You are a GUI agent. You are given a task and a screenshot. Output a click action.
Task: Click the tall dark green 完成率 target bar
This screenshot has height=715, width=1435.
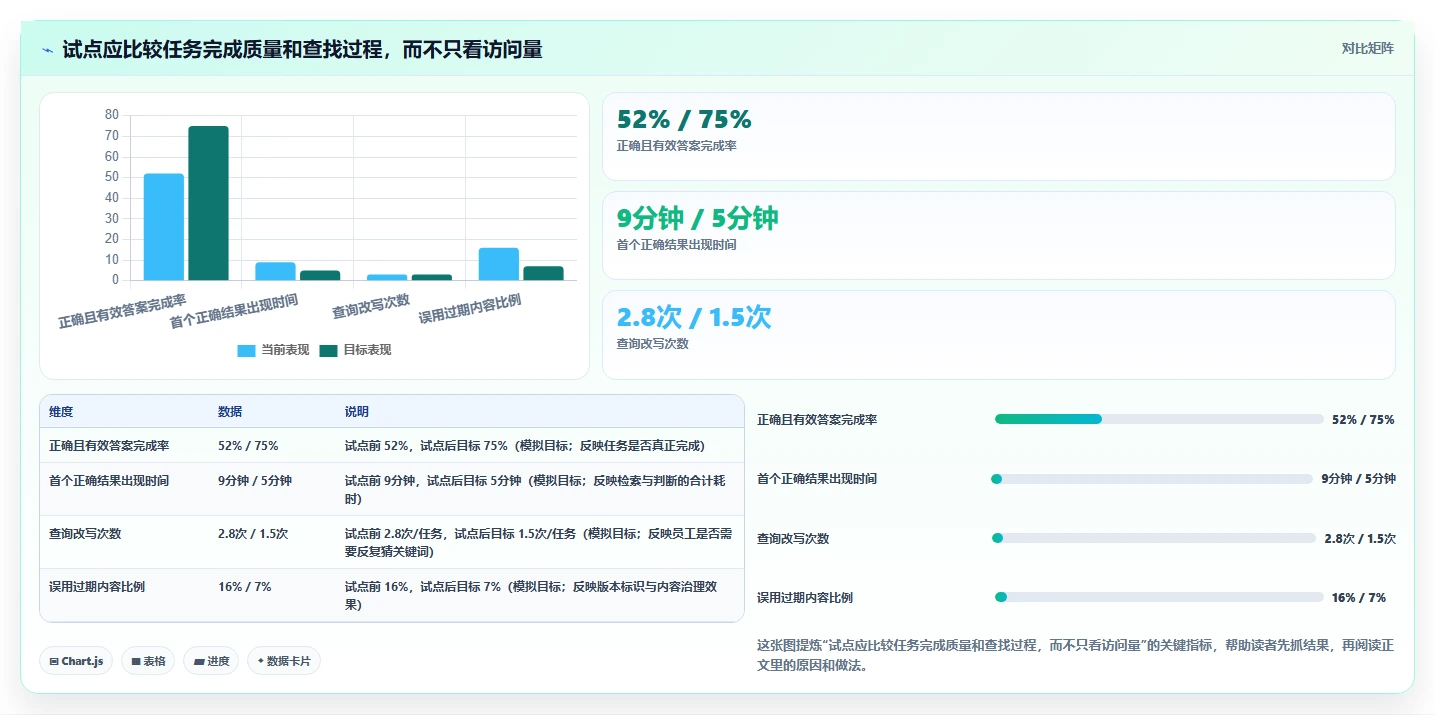pos(209,203)
